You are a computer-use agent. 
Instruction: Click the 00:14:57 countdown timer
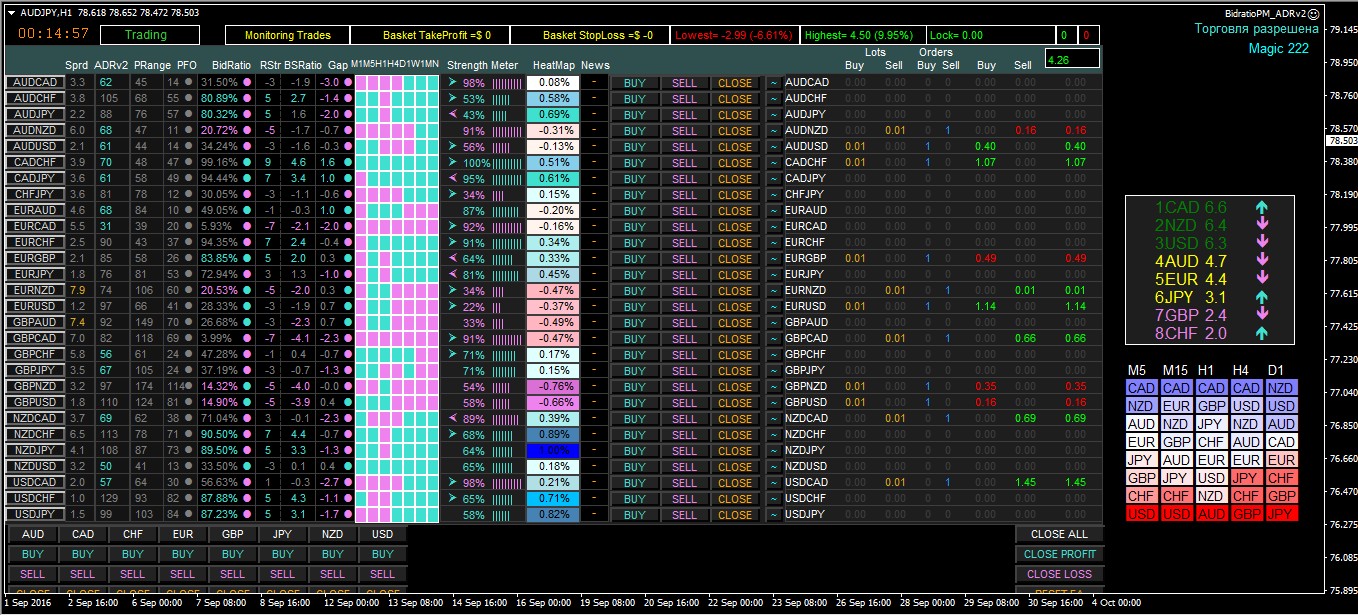[x=53, y=34]
